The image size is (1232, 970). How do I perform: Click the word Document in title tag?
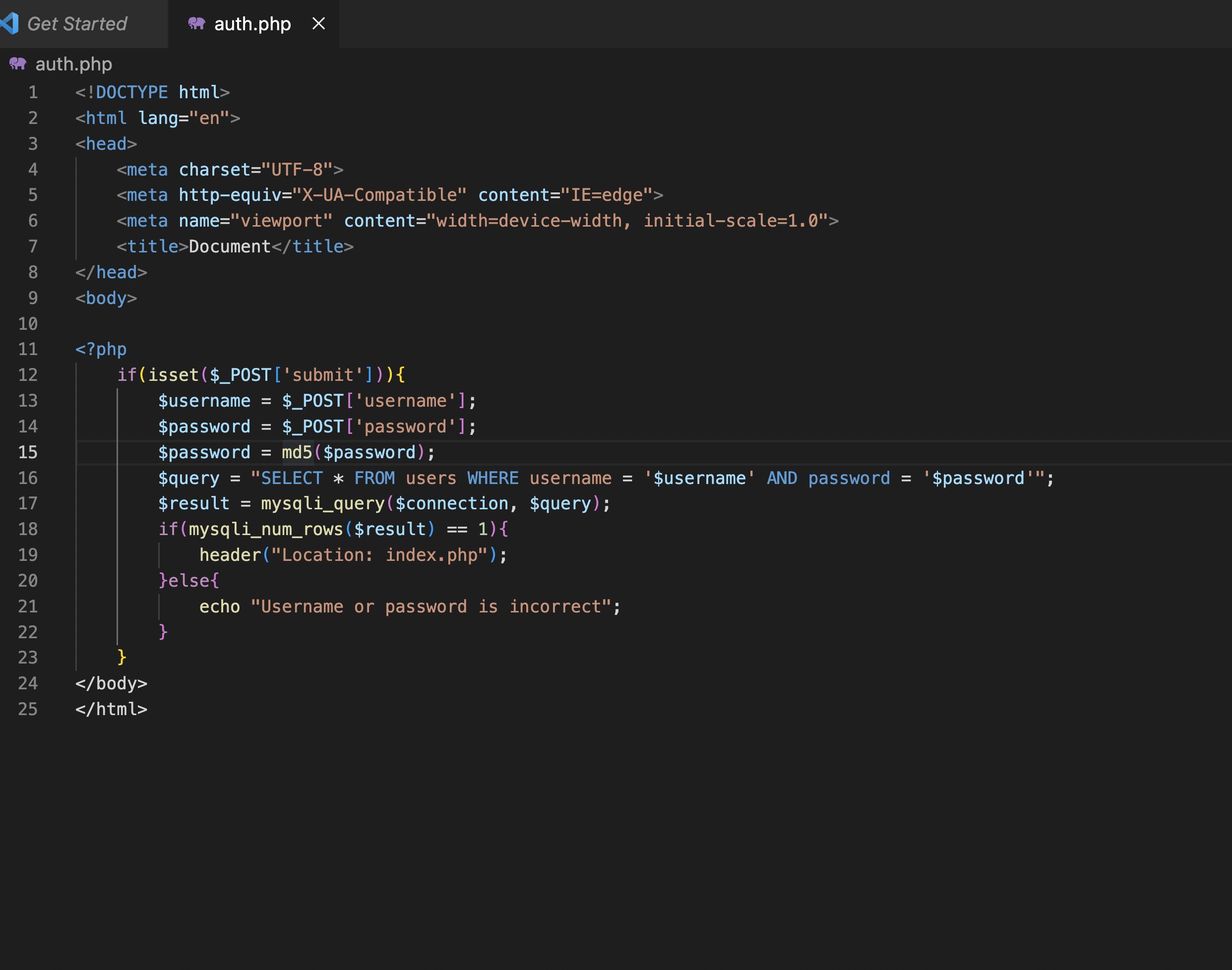230,246
